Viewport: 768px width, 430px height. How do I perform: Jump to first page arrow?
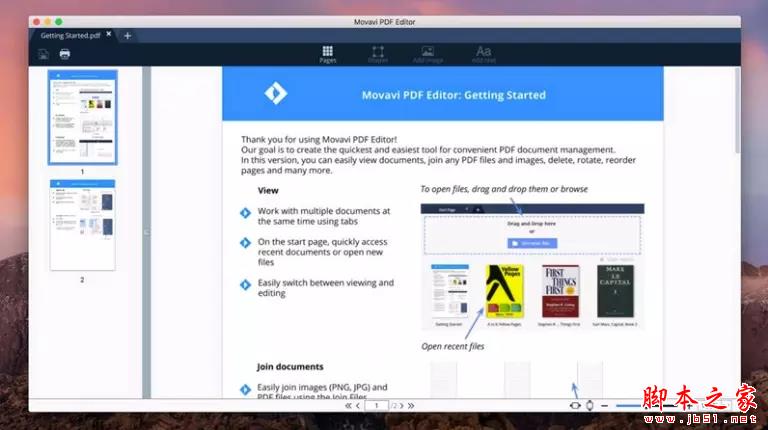coord(348,406)
